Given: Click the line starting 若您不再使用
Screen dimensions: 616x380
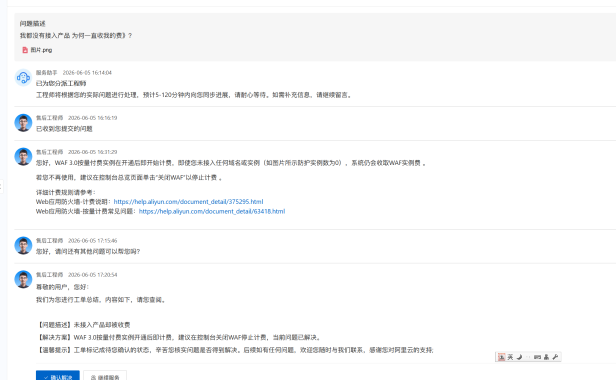Looking at the screenshot, I should click(x=130, y=178).
